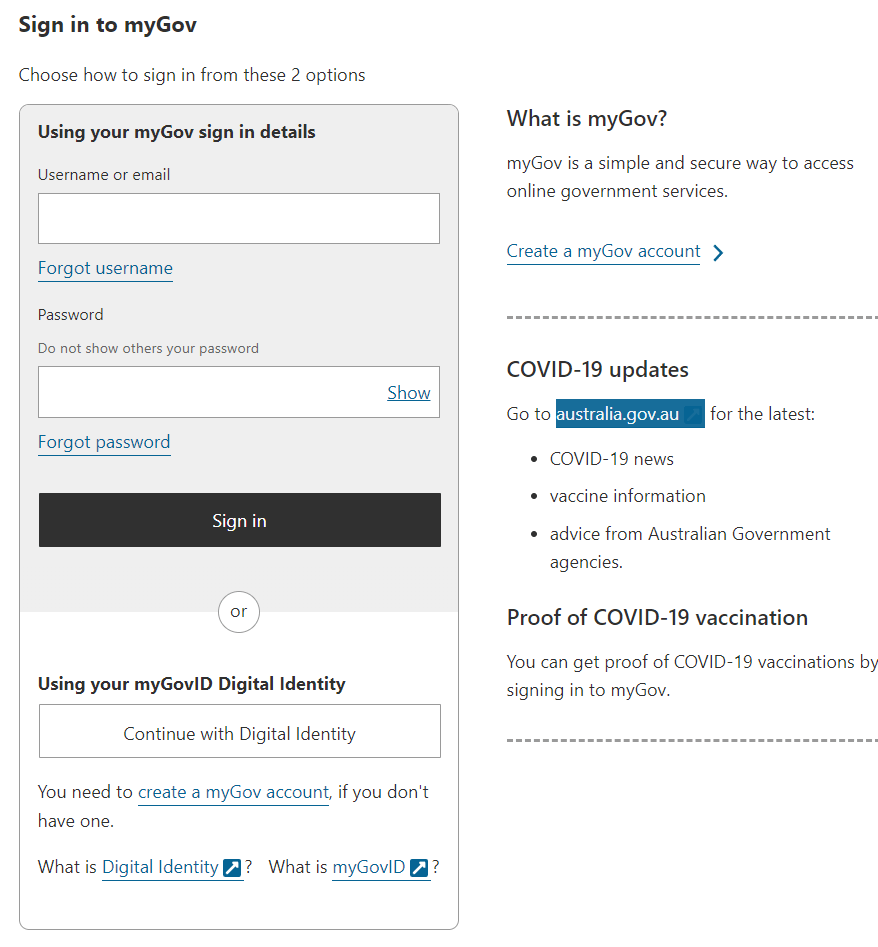Viewport: 878px width, 947px height.
Task: Click the Proof of COVID-19 vaccination heading
Action: tap(657, 618)
